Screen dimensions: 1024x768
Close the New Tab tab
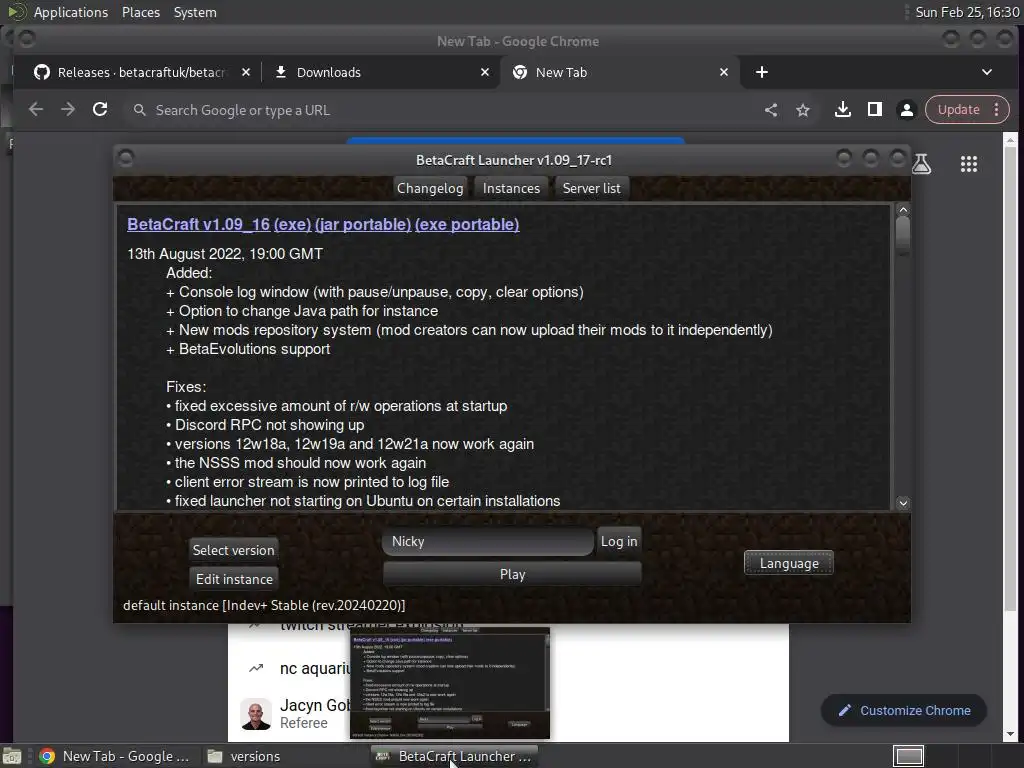(724, 72)
